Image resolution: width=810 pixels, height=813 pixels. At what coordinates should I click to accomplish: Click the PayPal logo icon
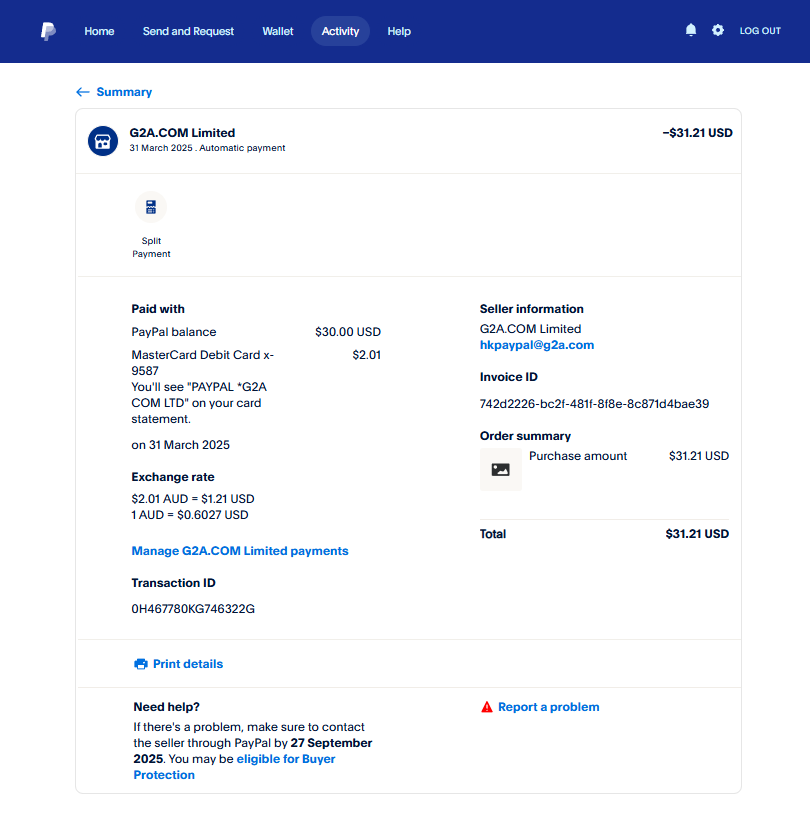[x=48, y=31]
